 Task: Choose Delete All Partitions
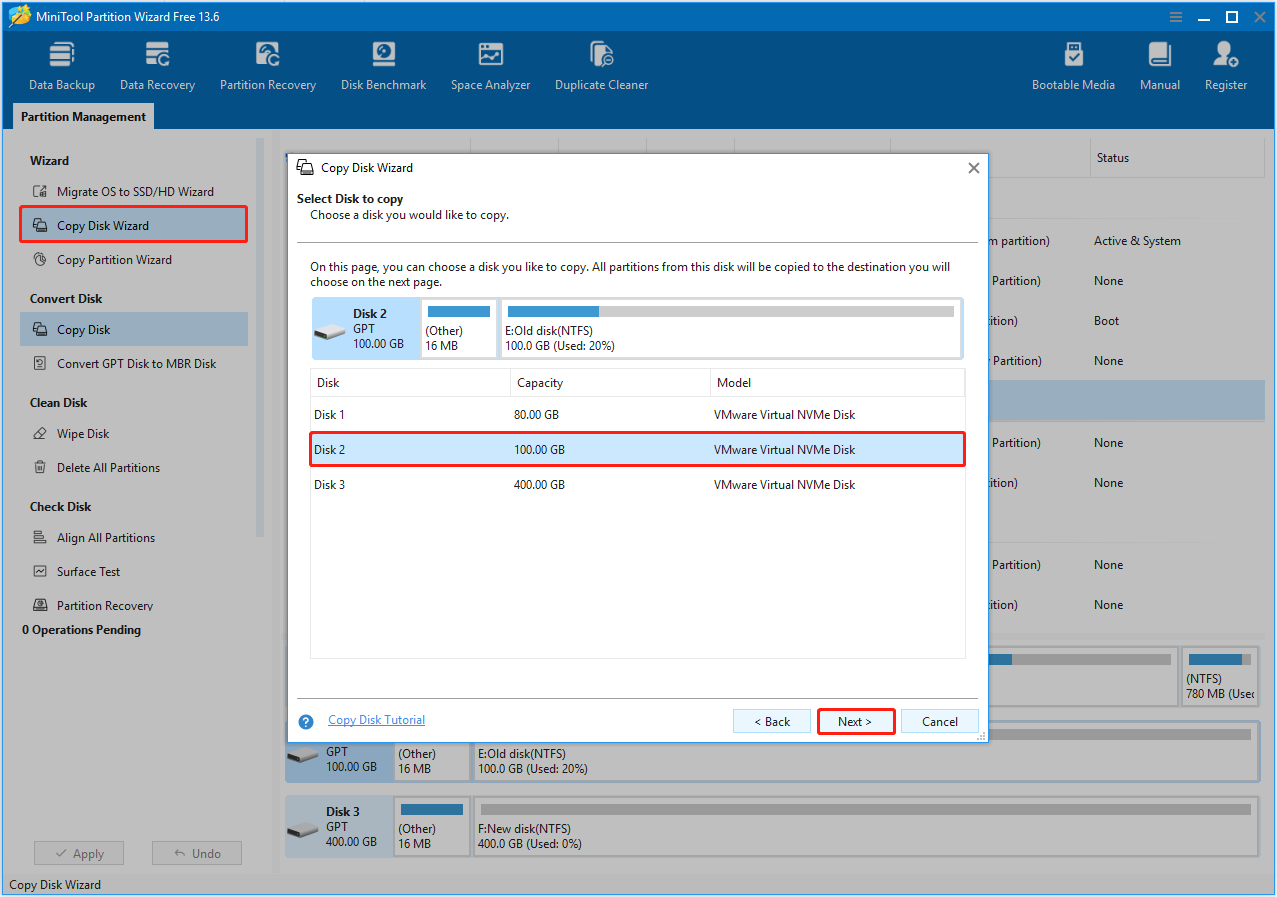pyautogui.click(x=134, y=467)
